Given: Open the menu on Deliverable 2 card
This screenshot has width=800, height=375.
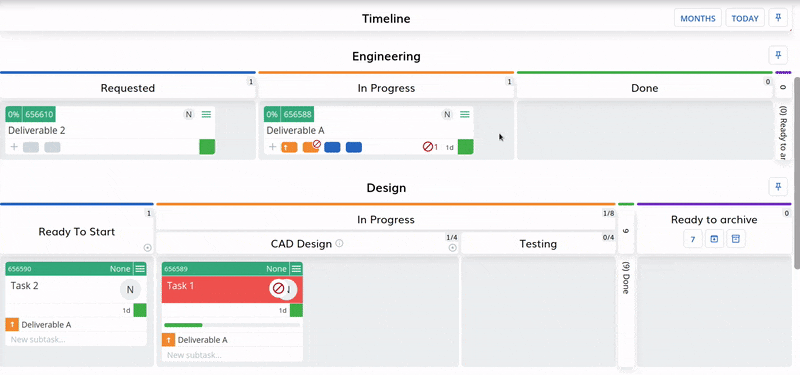Looking at the screenshot, I should pos(206,114).
